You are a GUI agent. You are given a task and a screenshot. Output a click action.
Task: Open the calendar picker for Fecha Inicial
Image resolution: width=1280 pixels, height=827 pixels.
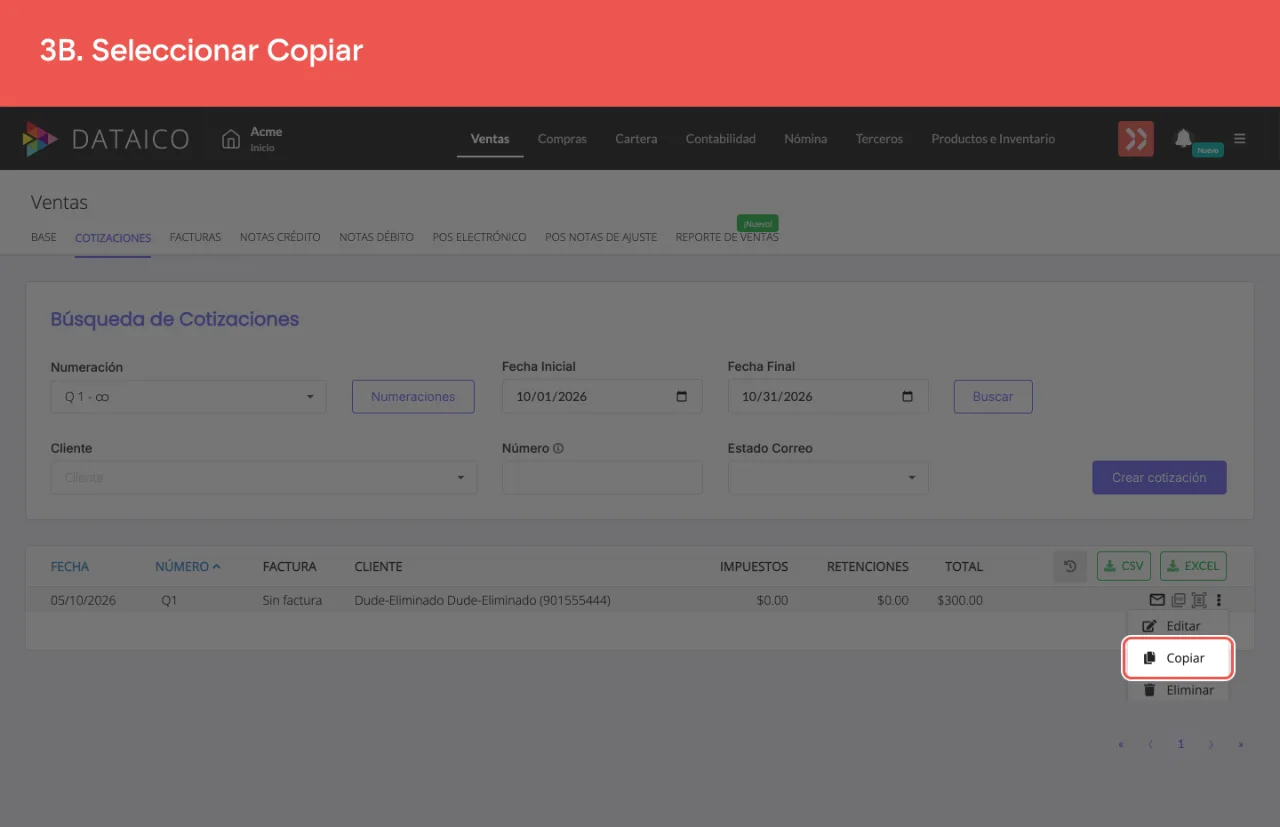tap(682, 396)
